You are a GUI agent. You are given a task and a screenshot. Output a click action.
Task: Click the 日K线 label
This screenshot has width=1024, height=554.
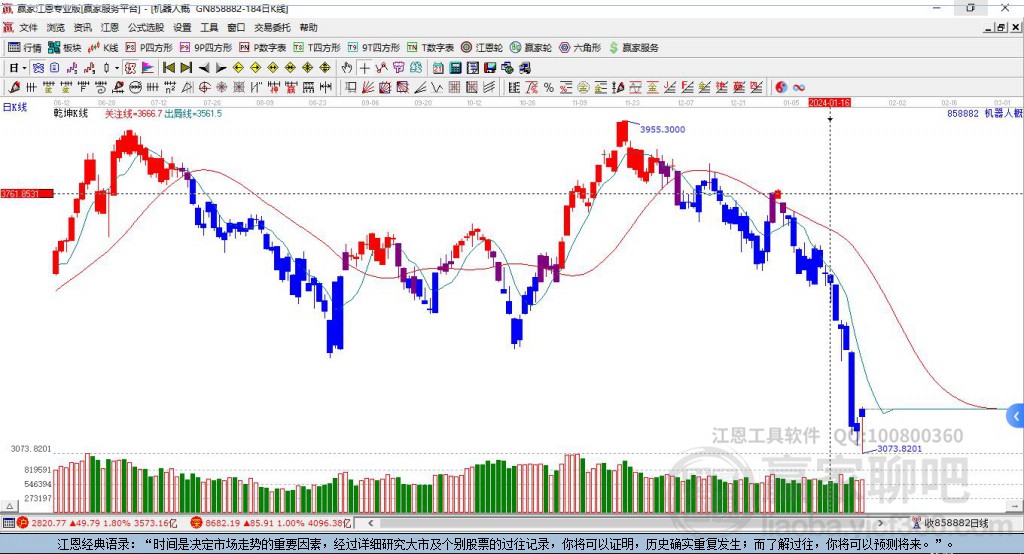pos(14,107)
